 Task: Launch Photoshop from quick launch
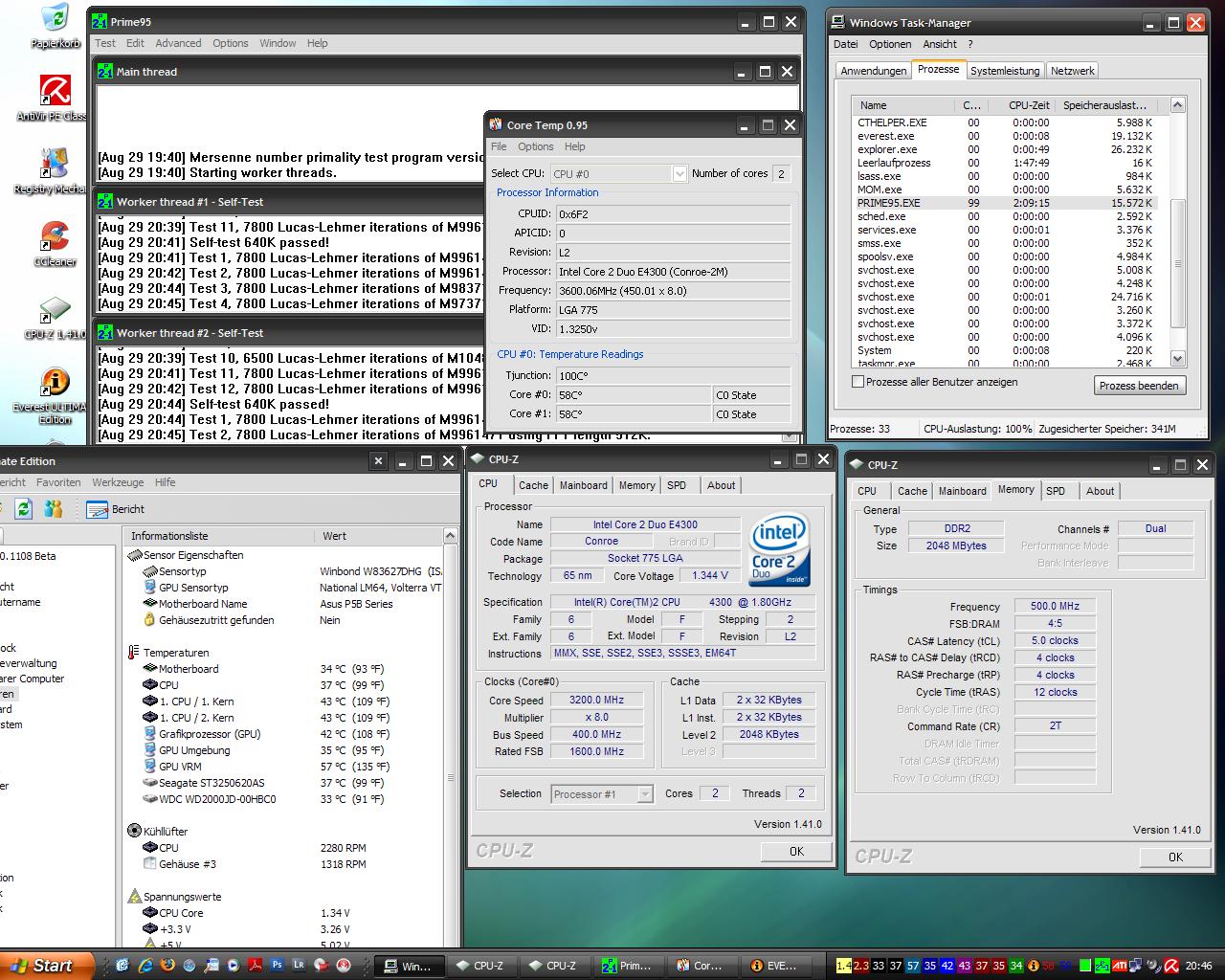[x=277, y=966]
